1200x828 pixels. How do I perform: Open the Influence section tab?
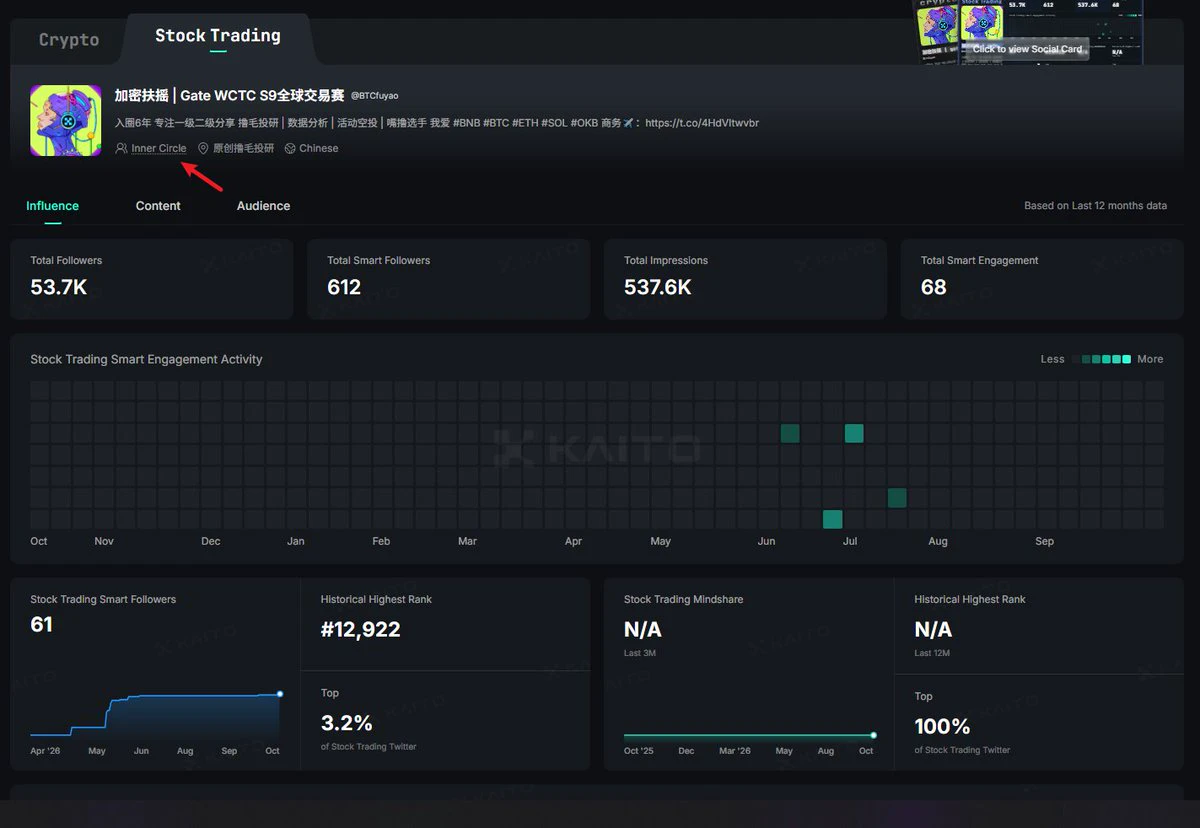[52, 206]
